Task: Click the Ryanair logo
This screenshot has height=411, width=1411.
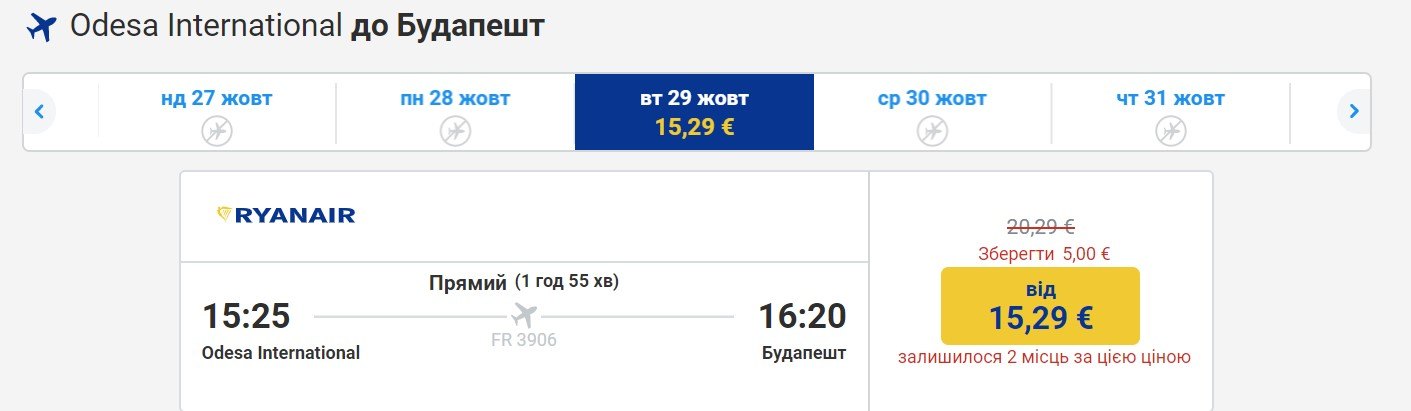Action: tap(286, 215)
